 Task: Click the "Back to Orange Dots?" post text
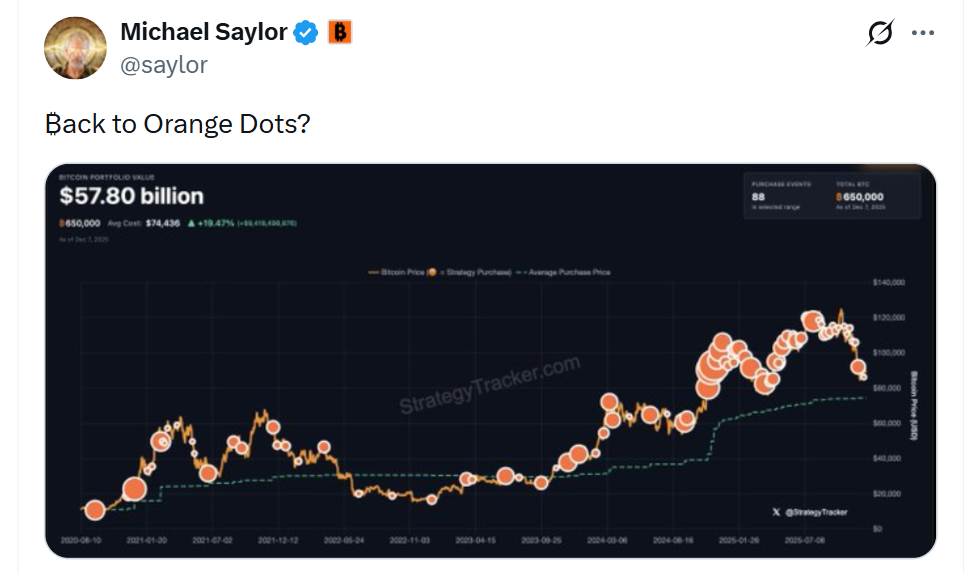(177, 125)
